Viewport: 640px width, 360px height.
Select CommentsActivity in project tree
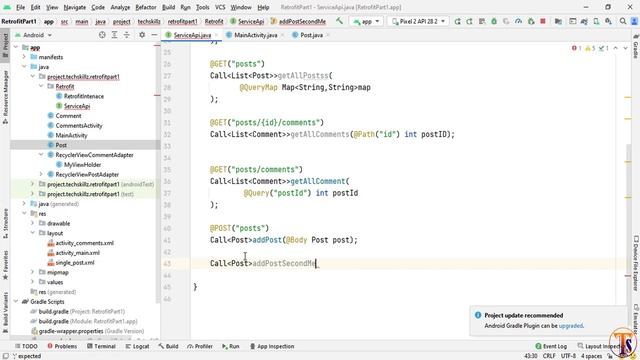79,126
